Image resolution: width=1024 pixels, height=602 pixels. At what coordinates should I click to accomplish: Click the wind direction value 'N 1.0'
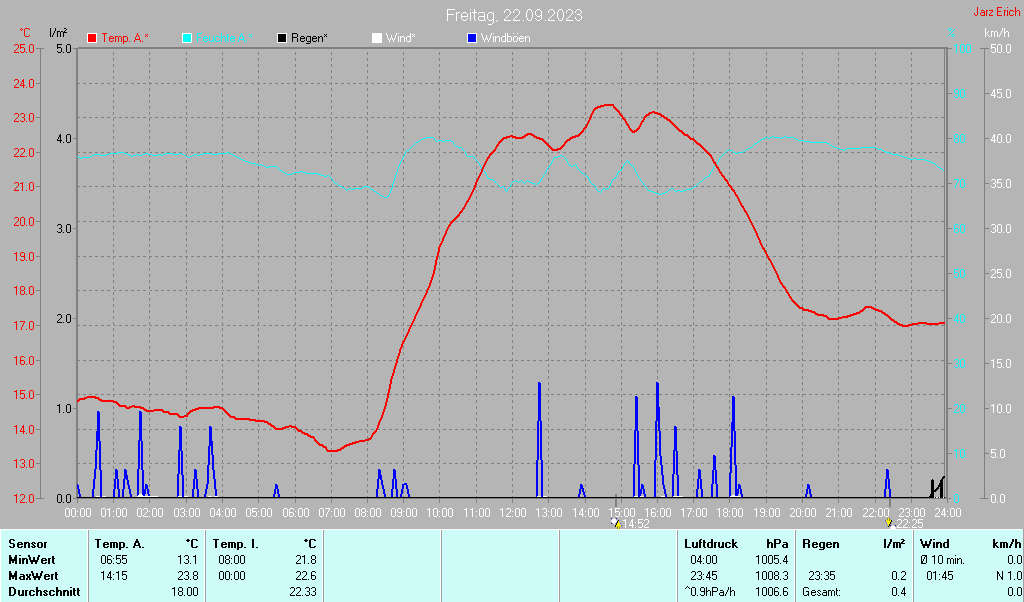(1009, 577)
